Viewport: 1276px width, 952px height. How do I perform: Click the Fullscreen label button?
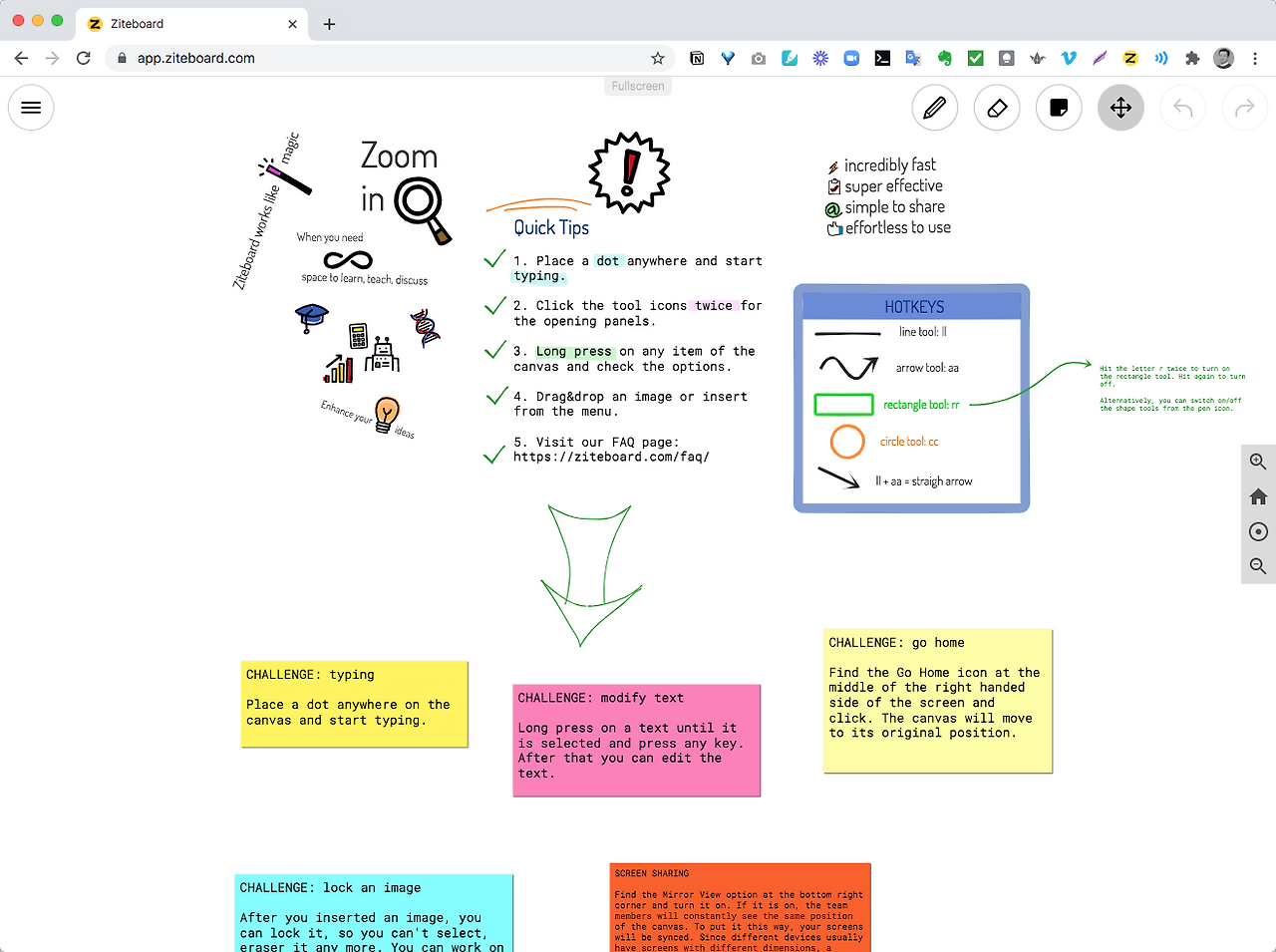tap(638, 86)
